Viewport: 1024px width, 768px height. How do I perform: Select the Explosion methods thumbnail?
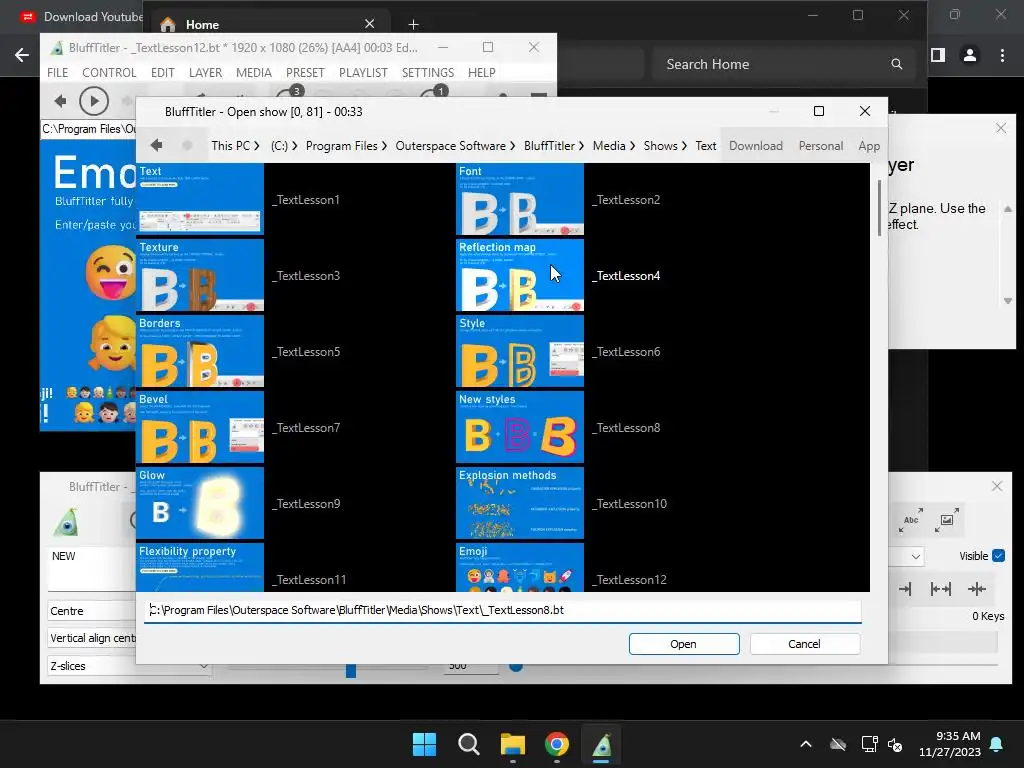(x=520, y=503)
